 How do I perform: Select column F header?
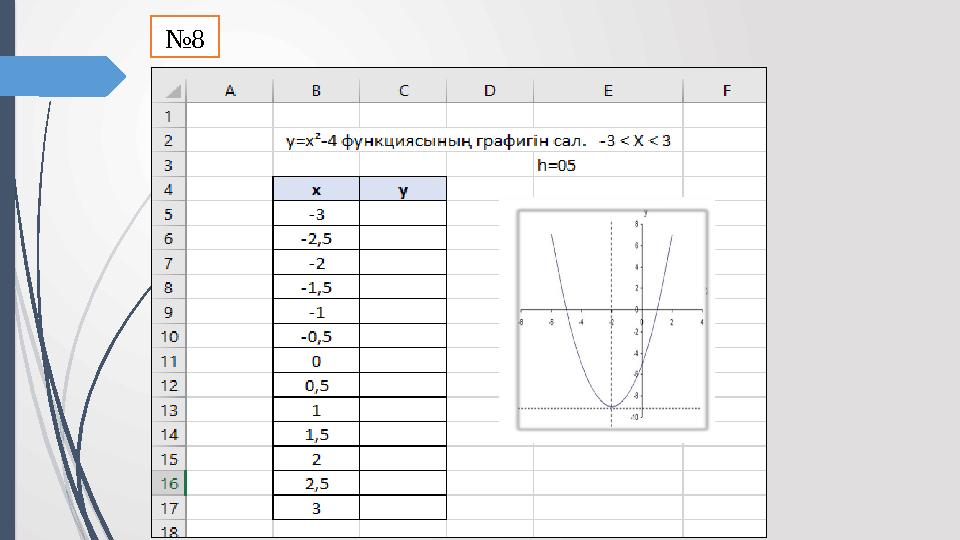(x=726, y=91)
